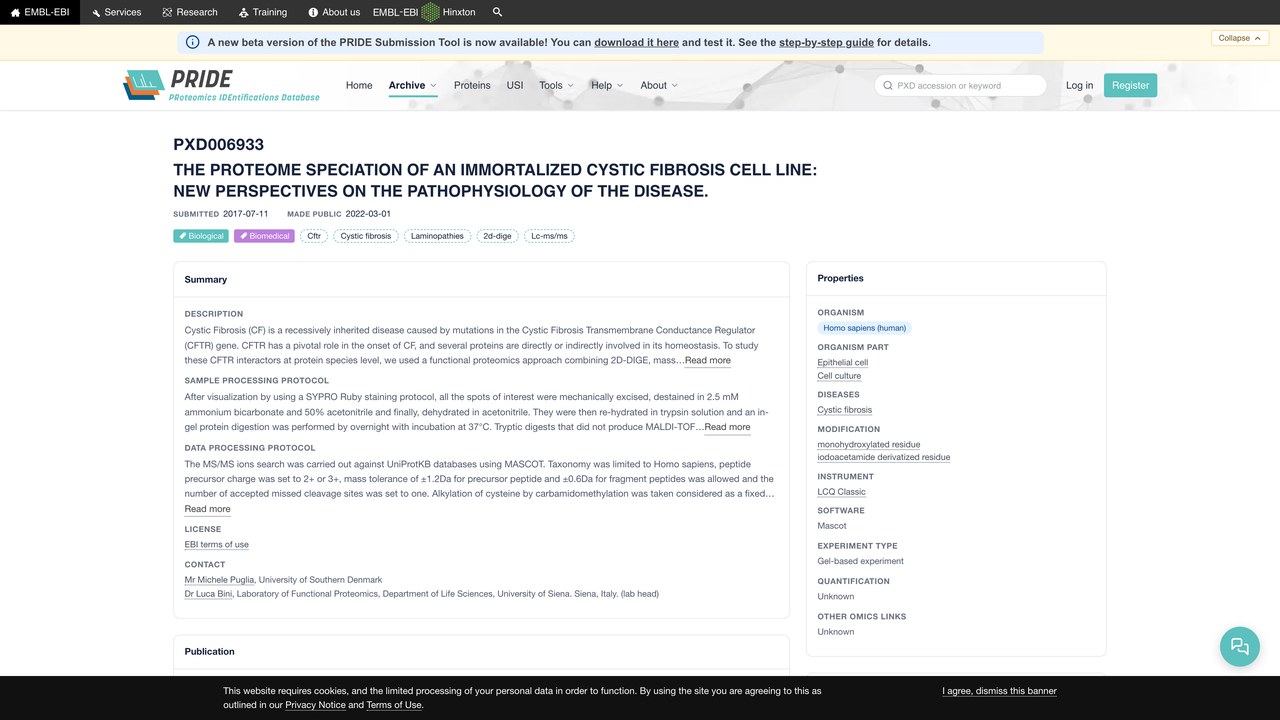Click the Training icon in top bar
The height and width of the screenshot is (720, 1280).
244,12
